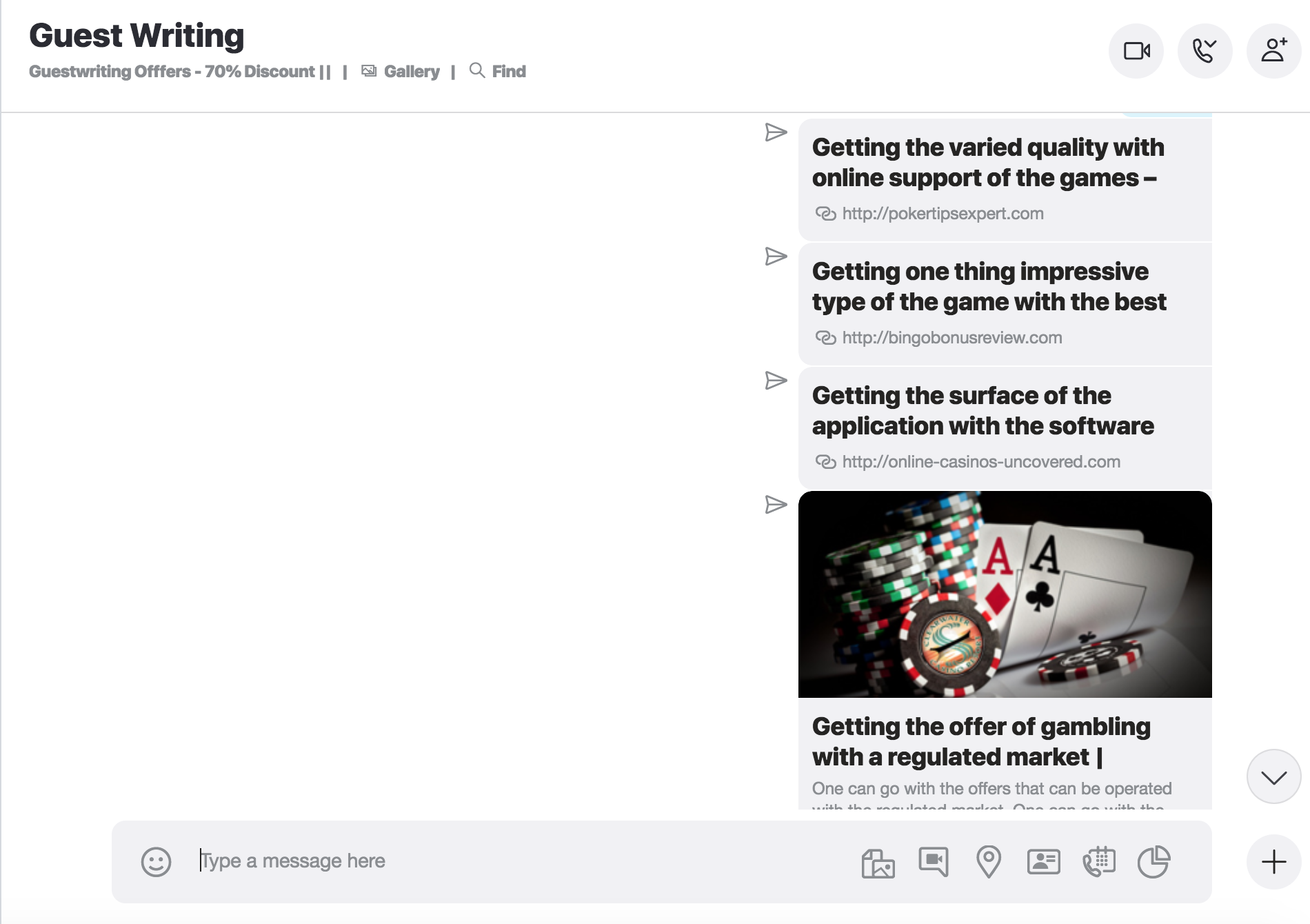Open the bingobonusreview.com link
The image size is (1310, 924).
951,338
